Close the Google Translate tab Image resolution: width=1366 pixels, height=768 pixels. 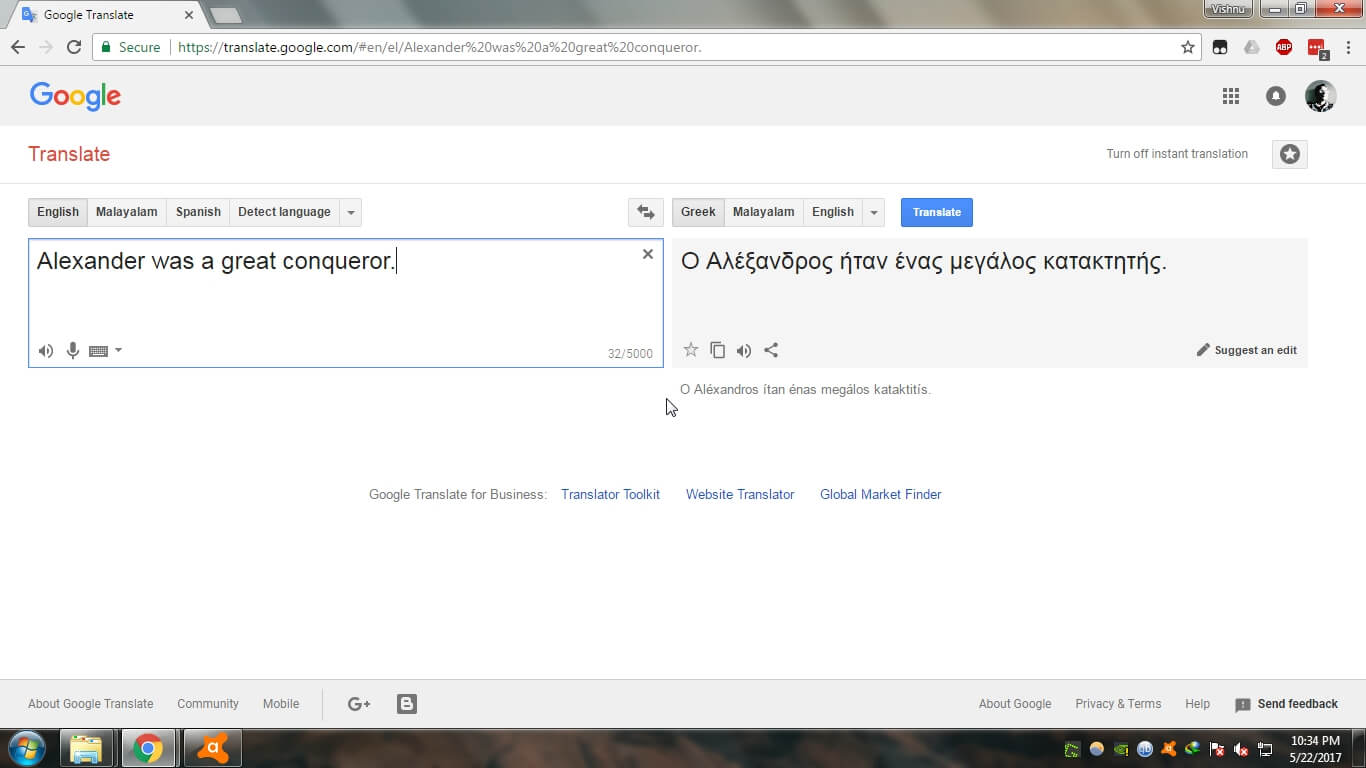189,15
